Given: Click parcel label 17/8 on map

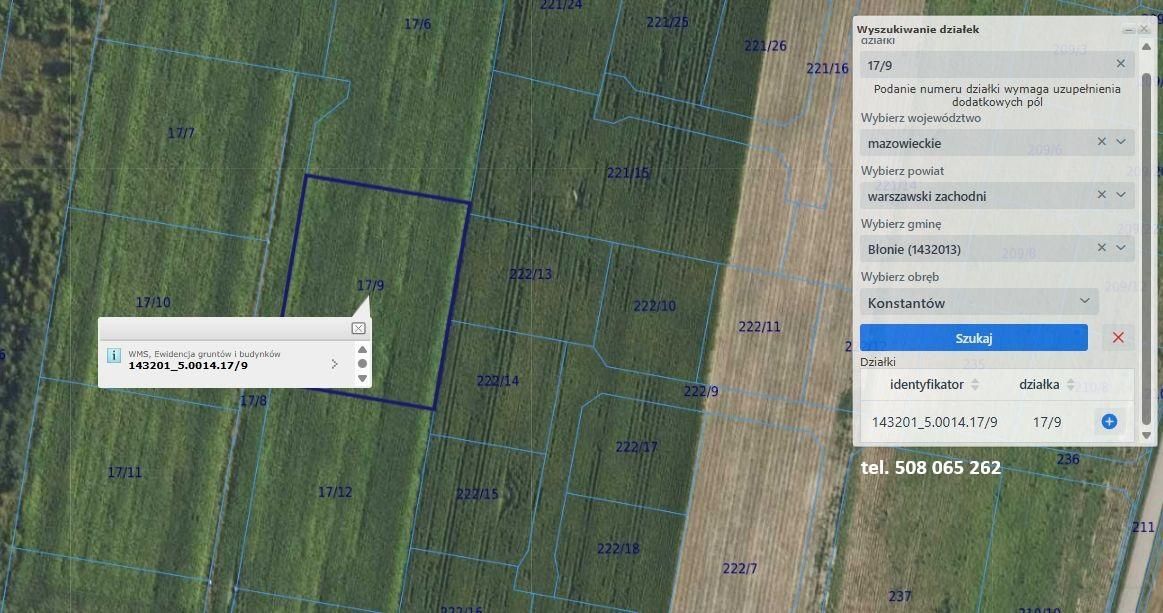Looking at the screenshot, I should click(x=253, y=401).
